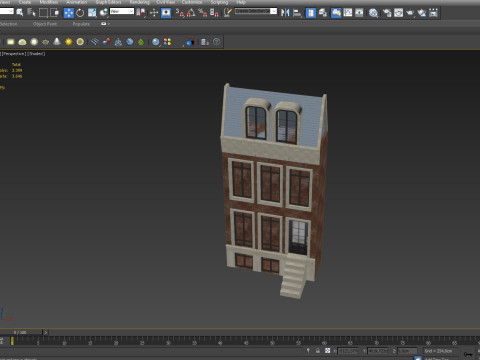Screen dimensions: 480x360
Task: Click the Select Object cursor tool
Action: point(20,13)
